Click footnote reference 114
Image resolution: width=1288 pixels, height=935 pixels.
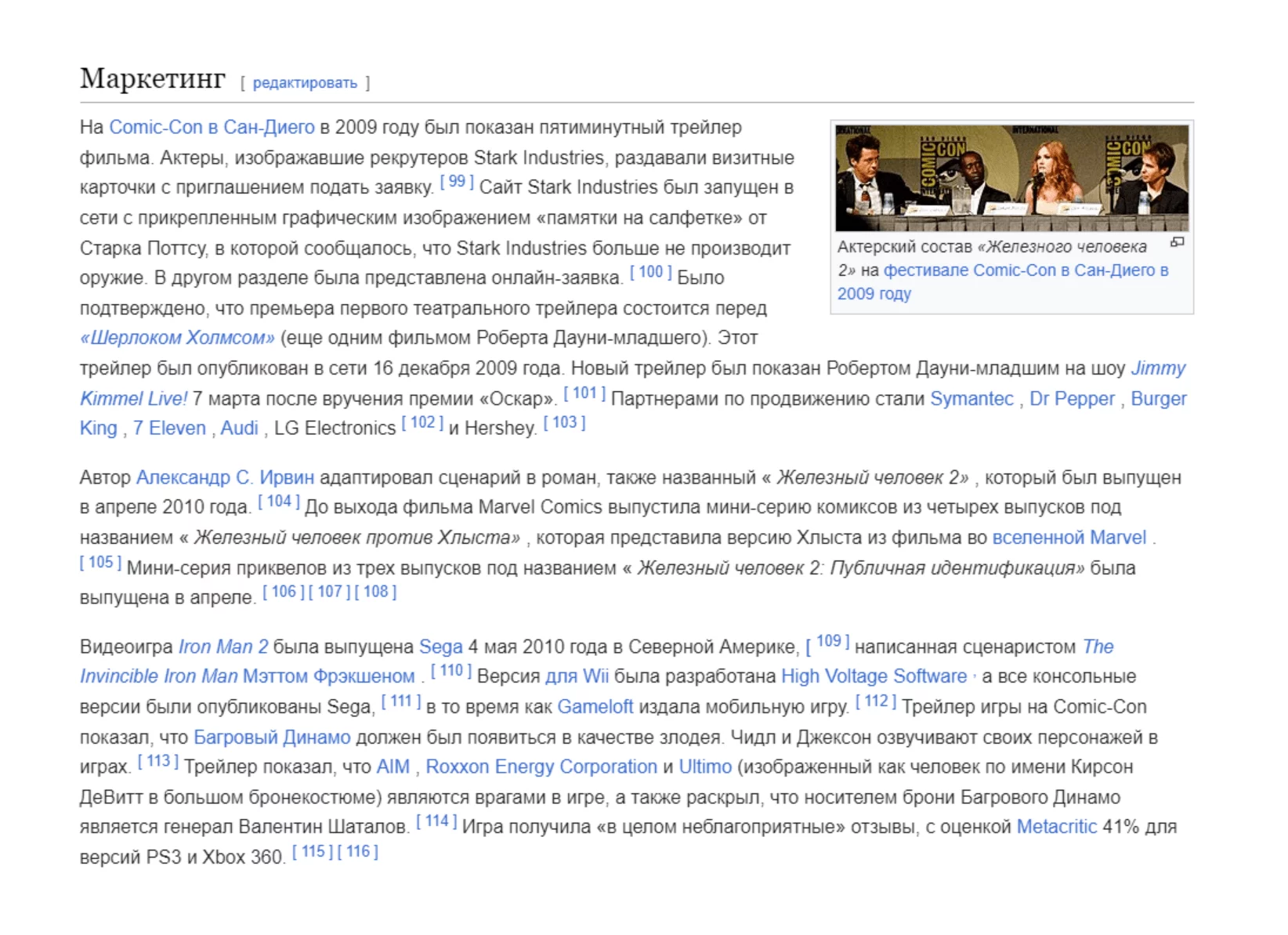point(436,821)
